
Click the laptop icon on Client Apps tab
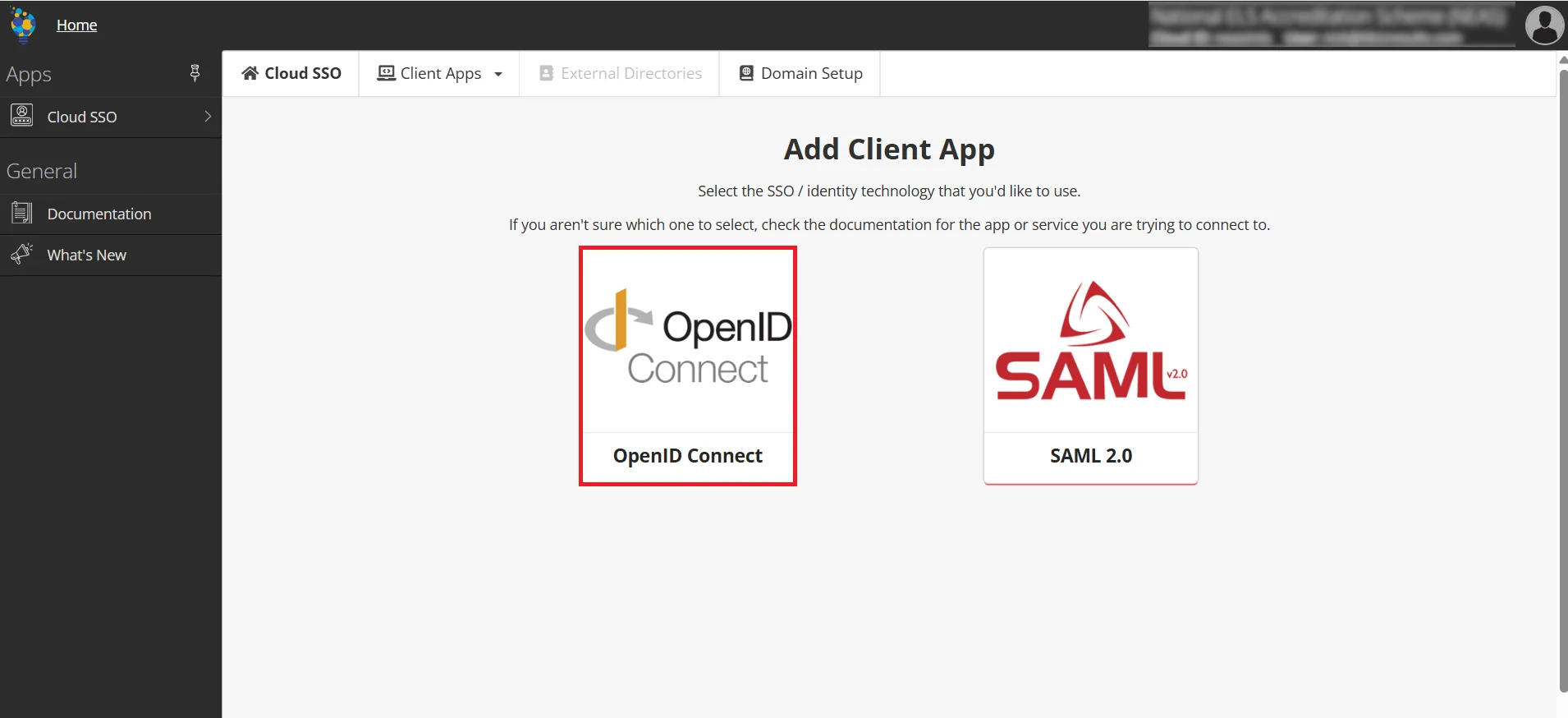click(386, 73)
